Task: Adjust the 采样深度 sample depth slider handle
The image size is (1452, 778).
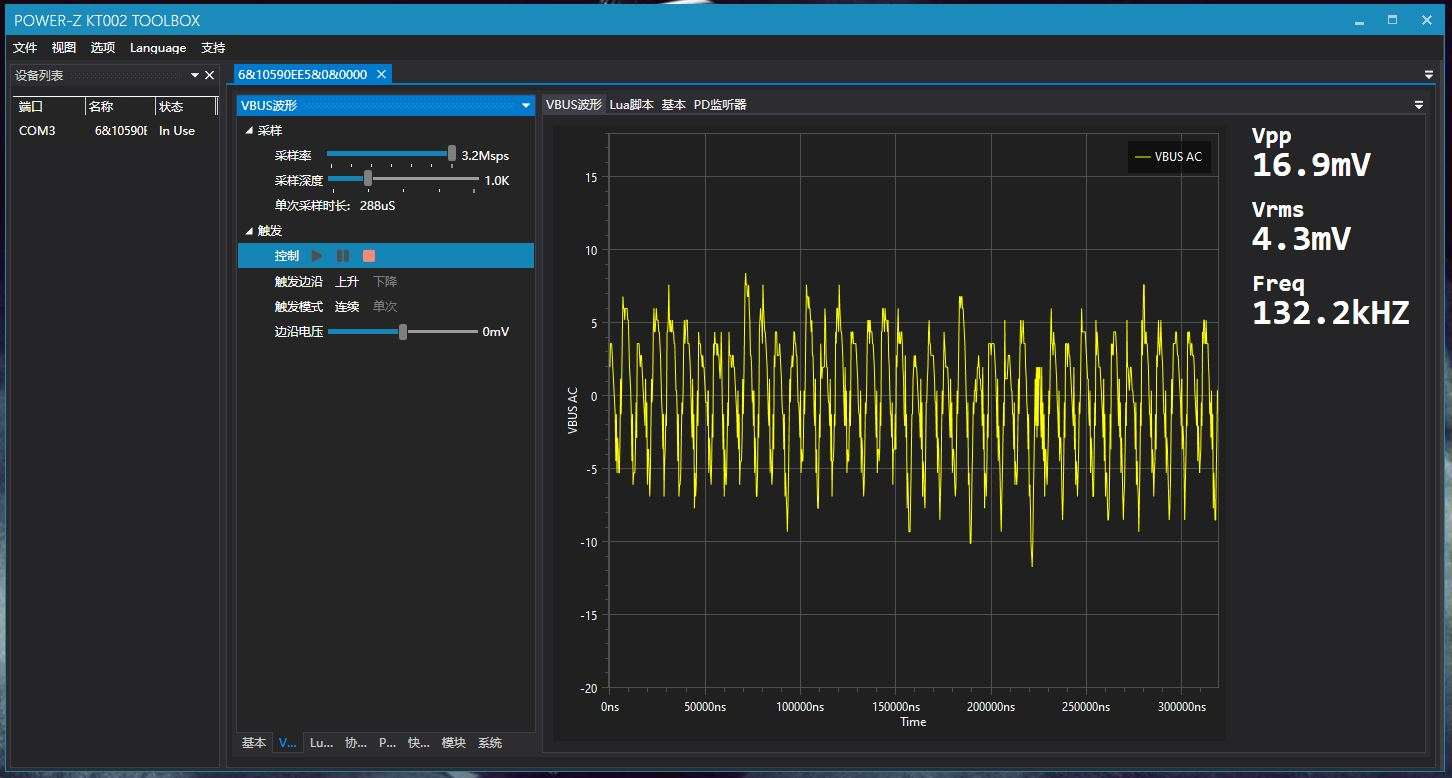Action: tap(368, 178)
